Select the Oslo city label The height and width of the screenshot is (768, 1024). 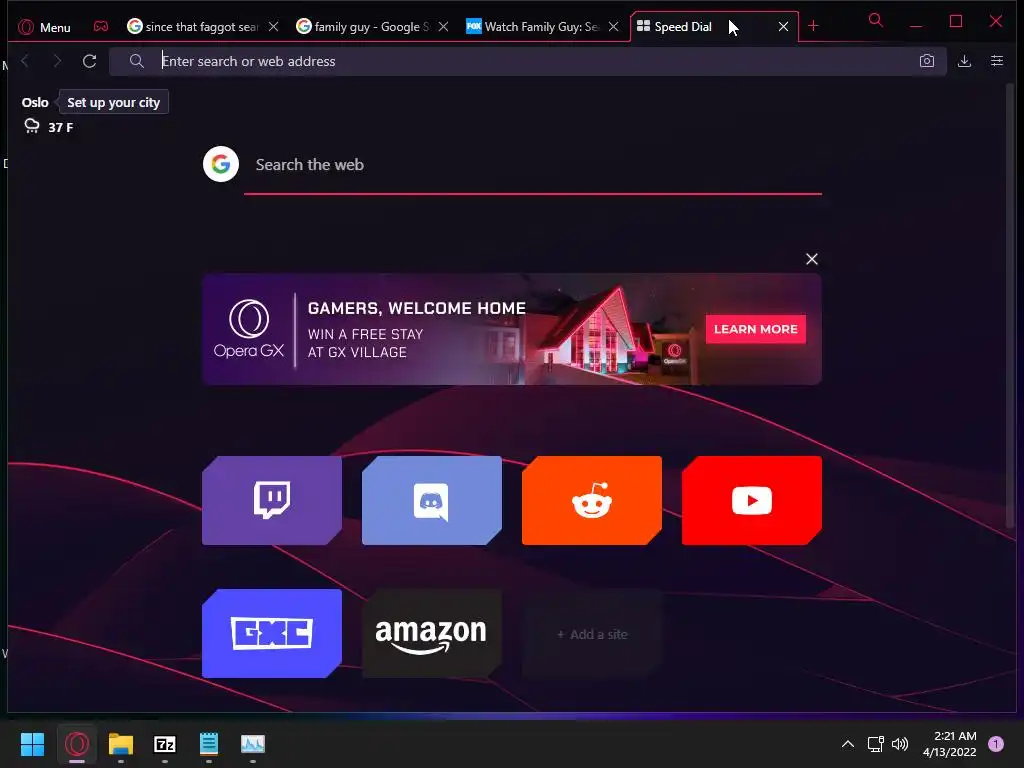(x=35, y=103)
